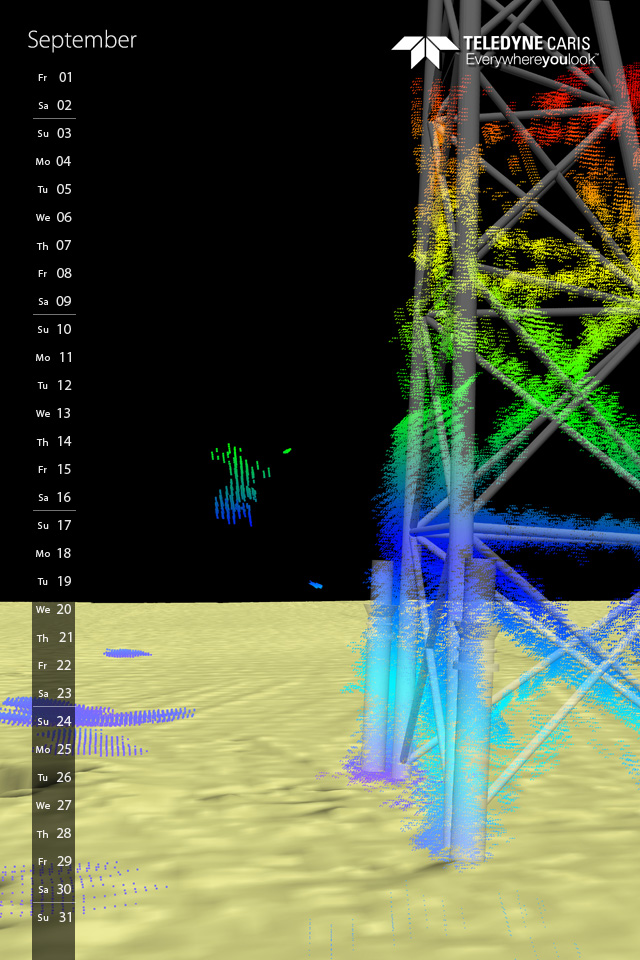Screen dimensions: 640x960
Task: Select Fr 29 date row
Action: (54, 861)
